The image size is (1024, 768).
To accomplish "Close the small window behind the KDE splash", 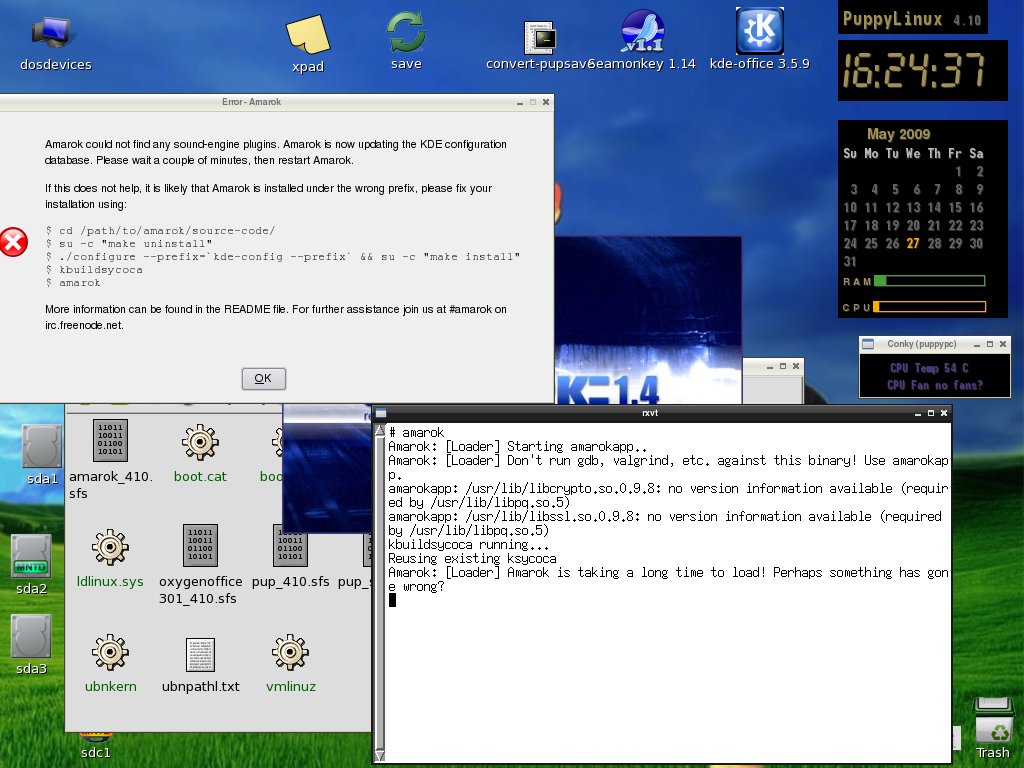I will [795, 366].
